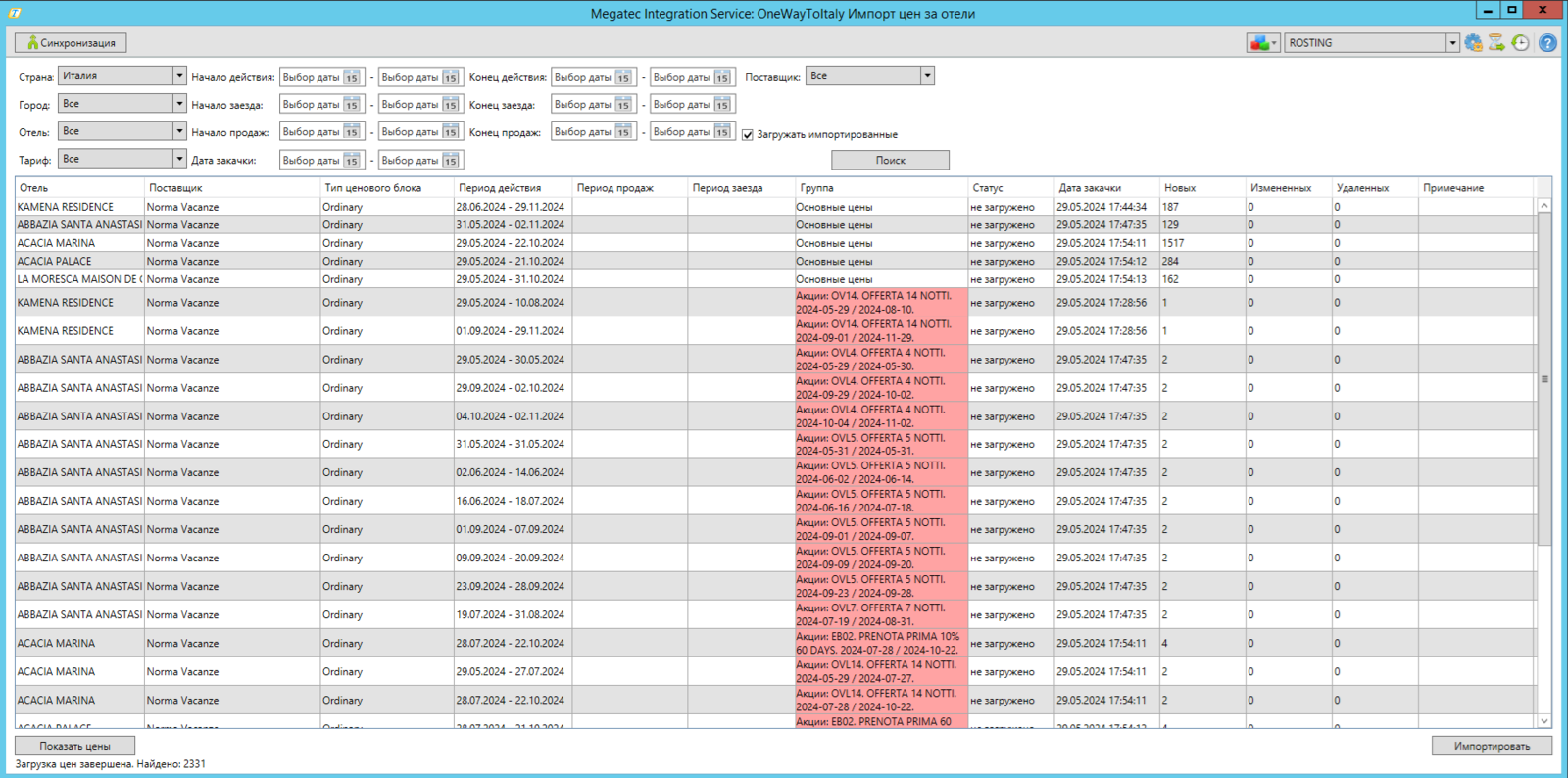Sort by the Дата закачки column header

click(1107, 187)
